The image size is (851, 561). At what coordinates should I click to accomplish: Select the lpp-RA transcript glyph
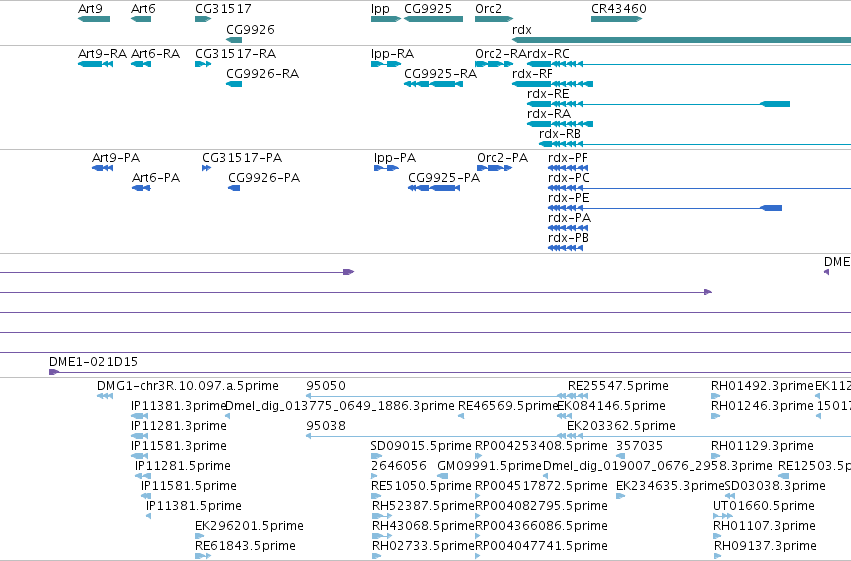pos(386,64)
